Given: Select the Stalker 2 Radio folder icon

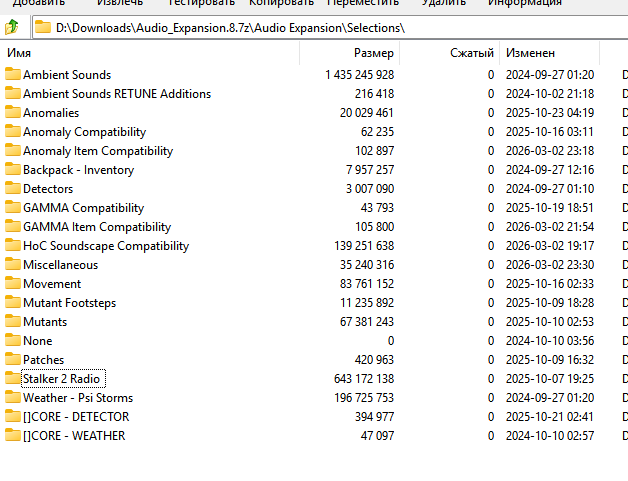Looking at the screenshot, I should pyautogui.click(x=13, y=378).
